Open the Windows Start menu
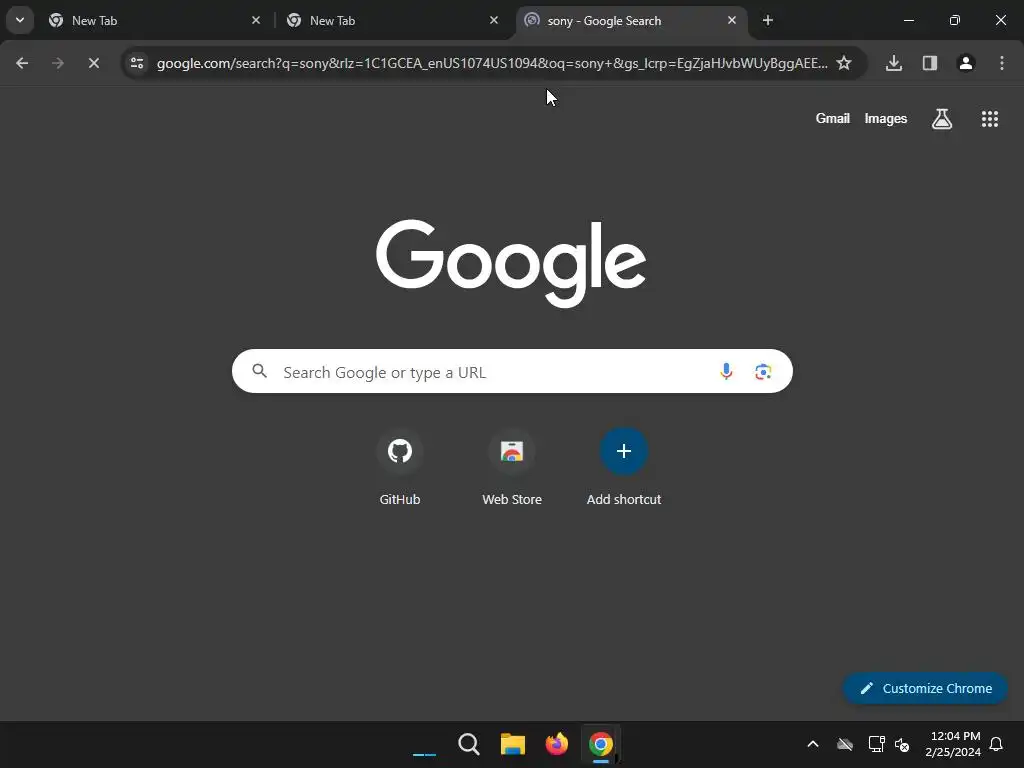Screen dimensions: 1024x768 click(424, 744)
